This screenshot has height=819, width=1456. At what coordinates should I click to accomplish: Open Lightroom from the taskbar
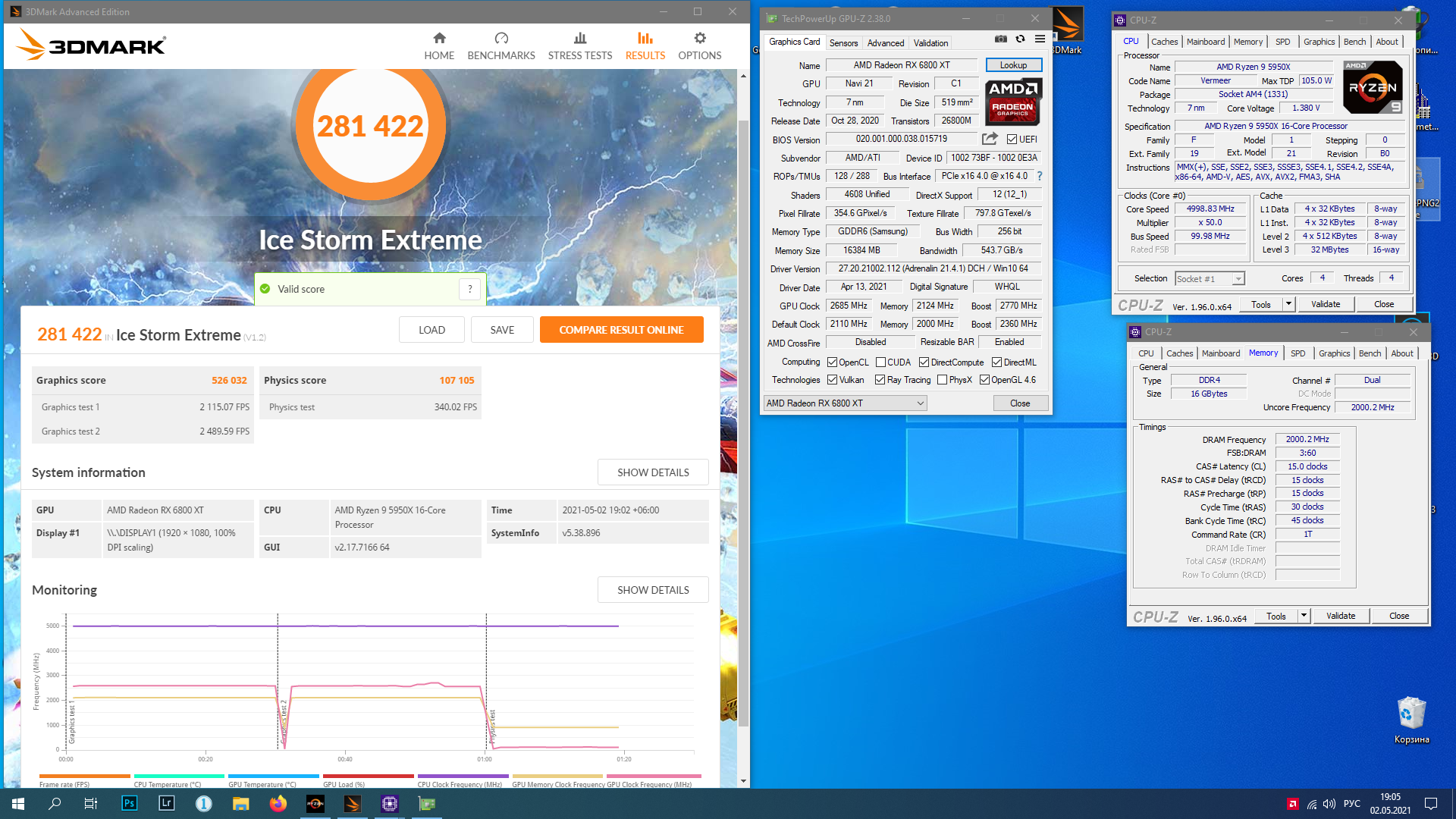166,804
